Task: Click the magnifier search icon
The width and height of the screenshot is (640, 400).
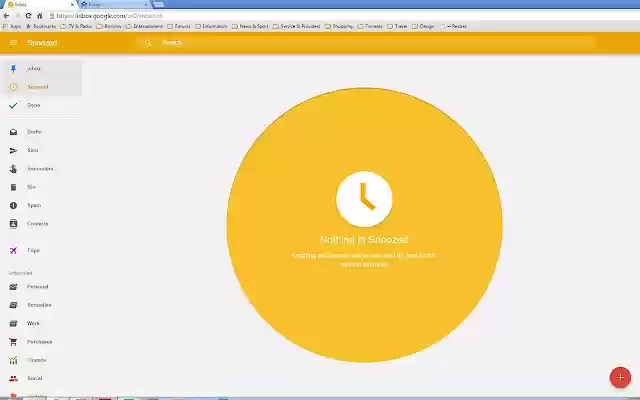Action: (148, 43)
